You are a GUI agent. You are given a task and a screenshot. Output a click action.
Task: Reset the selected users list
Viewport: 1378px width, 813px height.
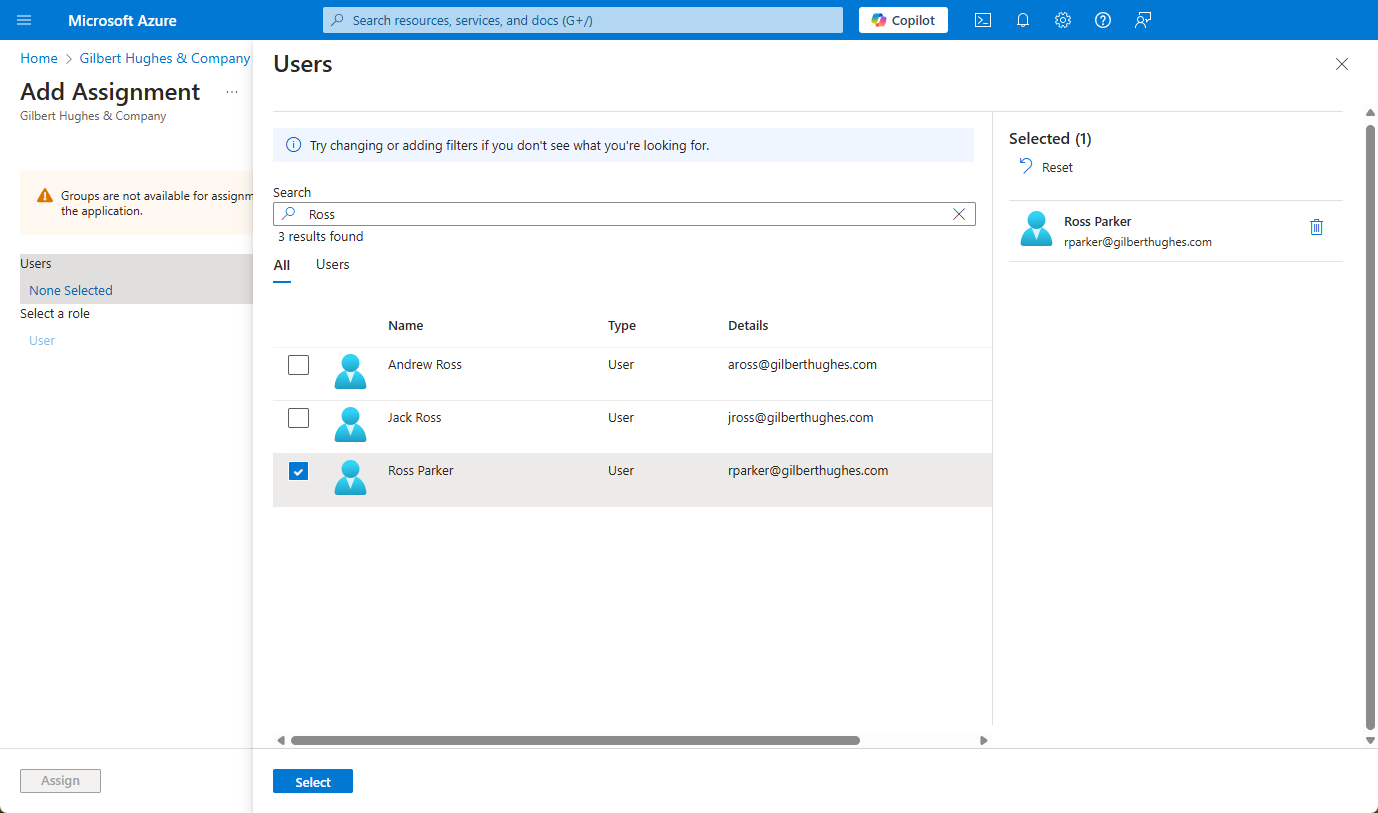[1045, 167]
